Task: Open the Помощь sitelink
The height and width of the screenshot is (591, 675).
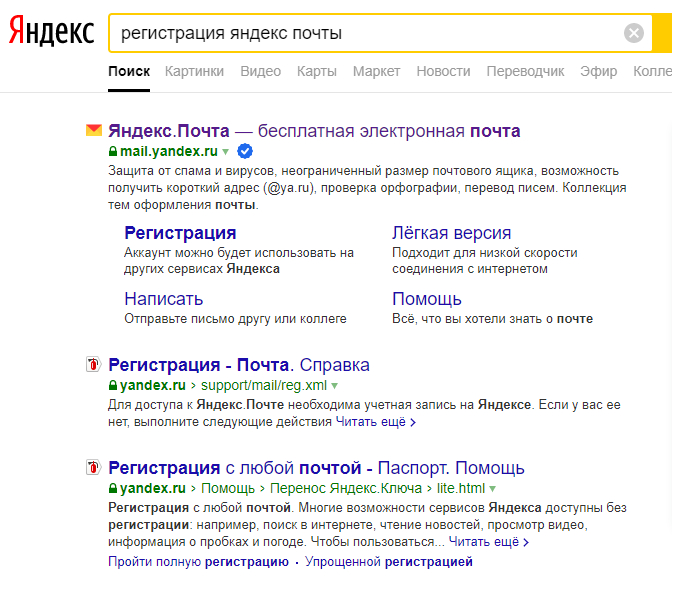Action: pos(427,299)
